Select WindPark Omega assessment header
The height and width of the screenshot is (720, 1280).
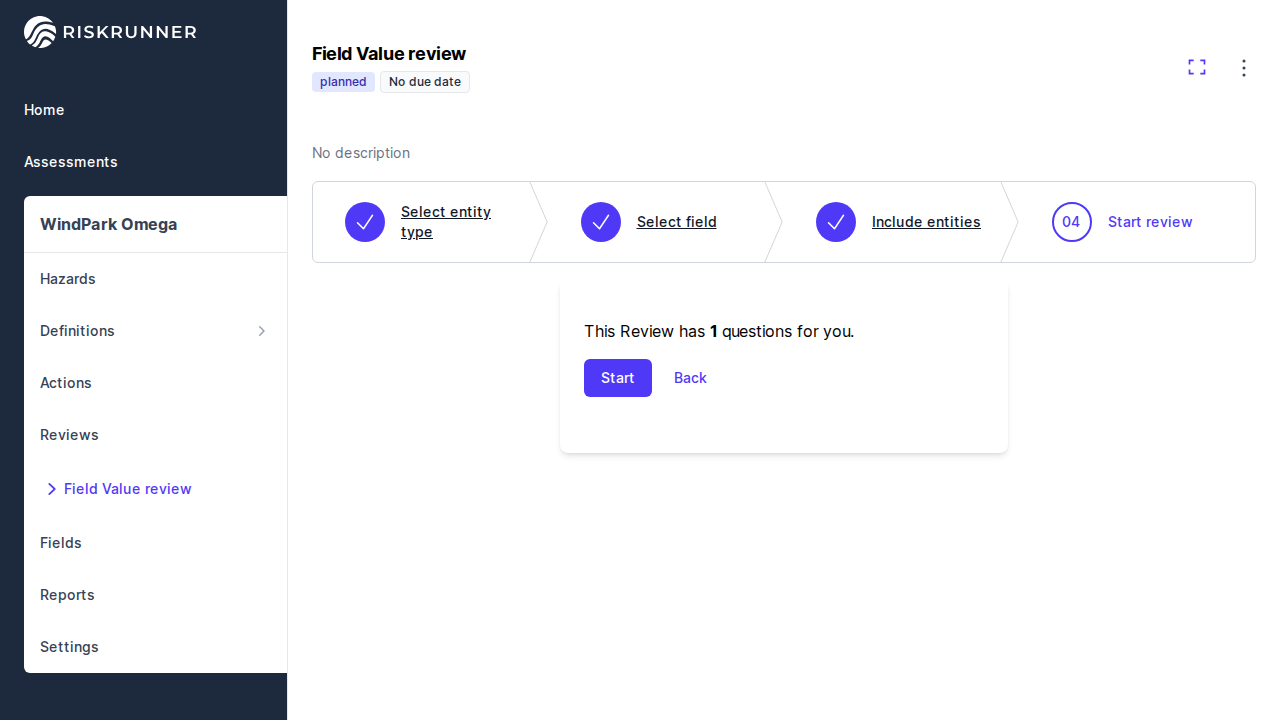pos(108,224)
